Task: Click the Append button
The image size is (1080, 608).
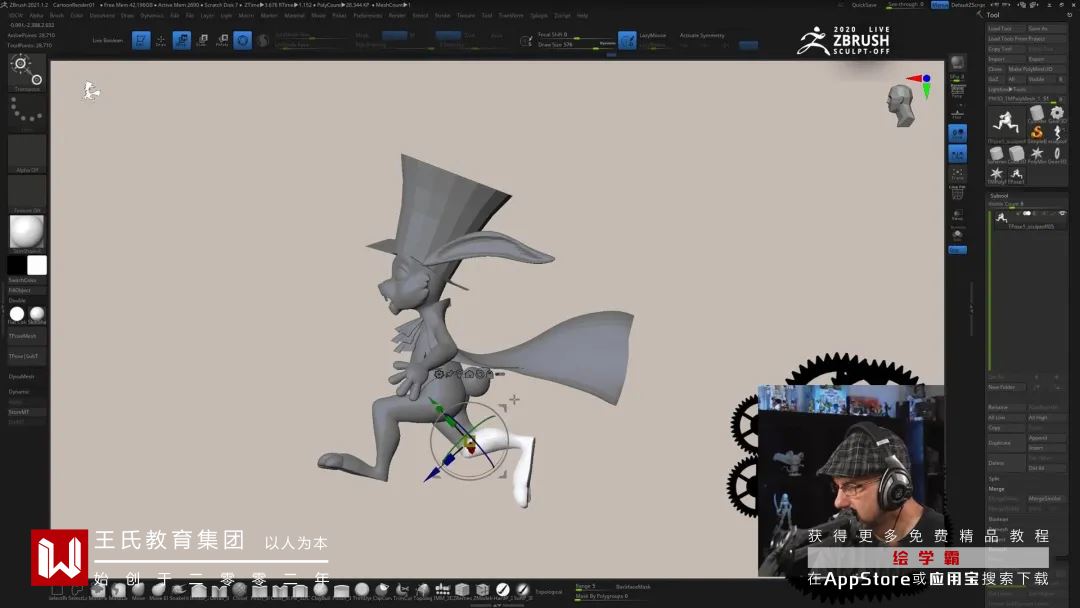Action: 1046,438
